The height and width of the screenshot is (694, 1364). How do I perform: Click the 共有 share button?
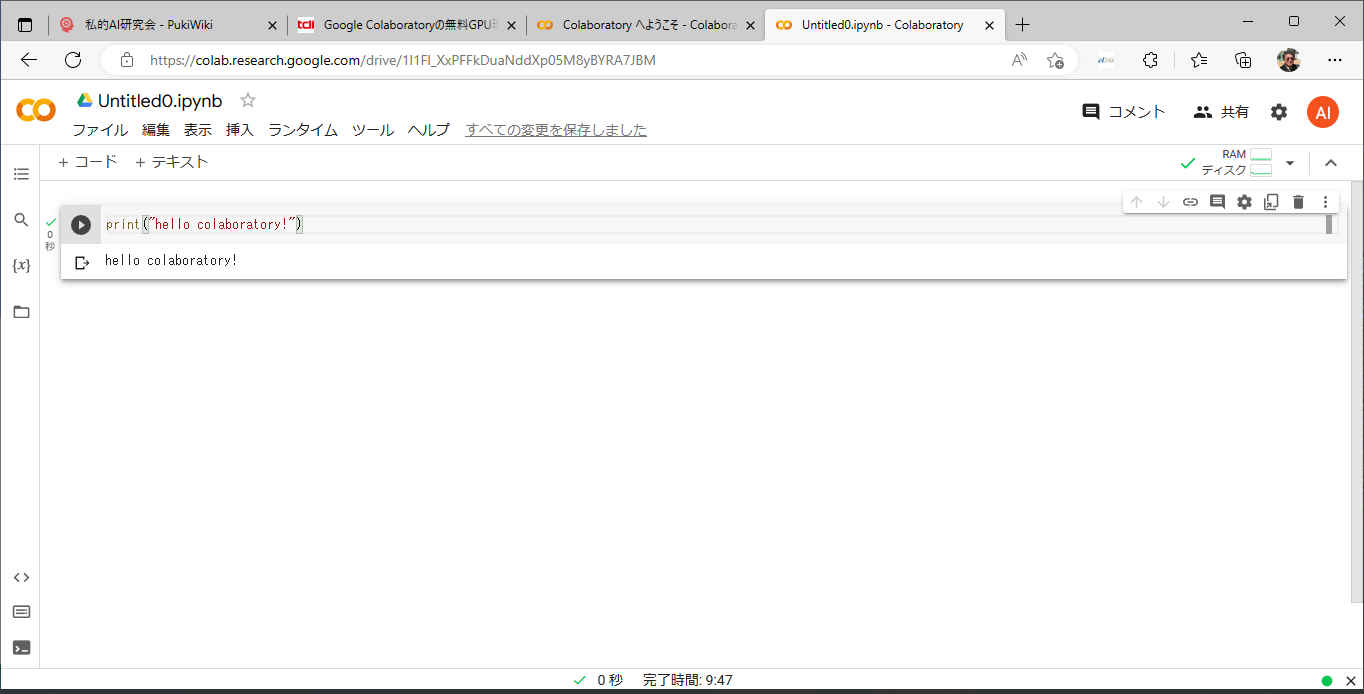coord(1221,112)
